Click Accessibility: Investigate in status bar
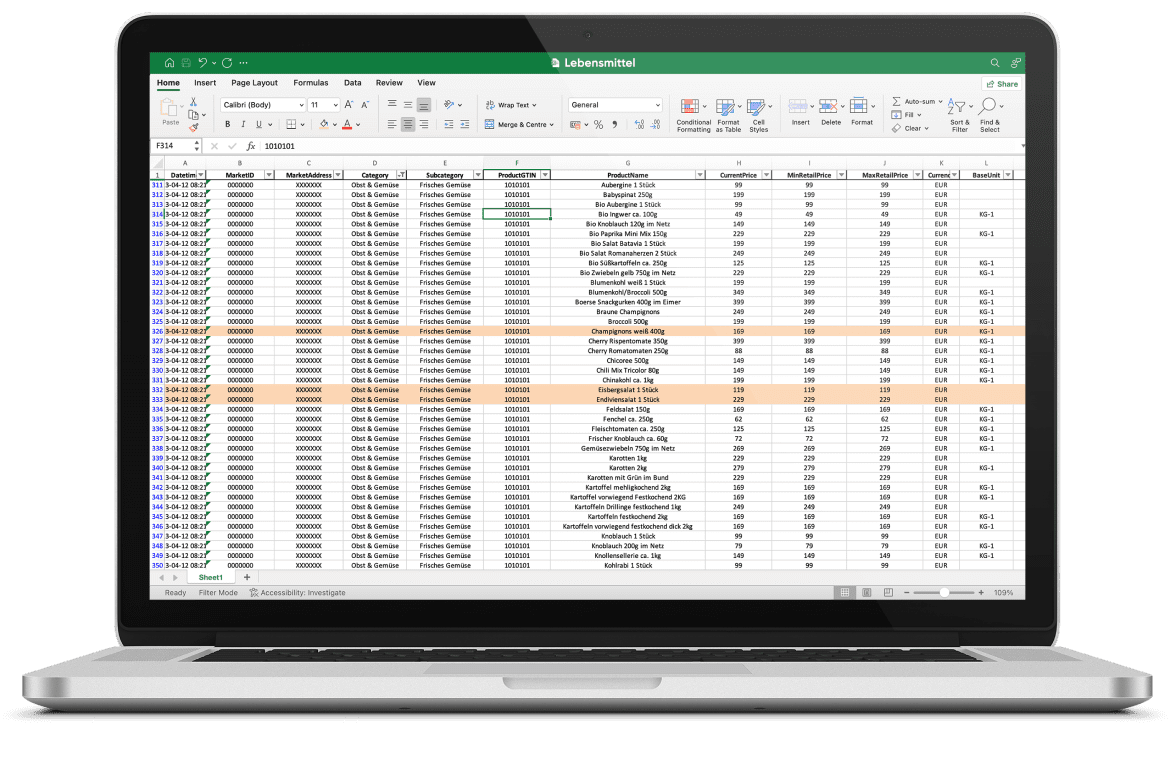This screenshot has height=760, width=1170. [x=298, y=593]
